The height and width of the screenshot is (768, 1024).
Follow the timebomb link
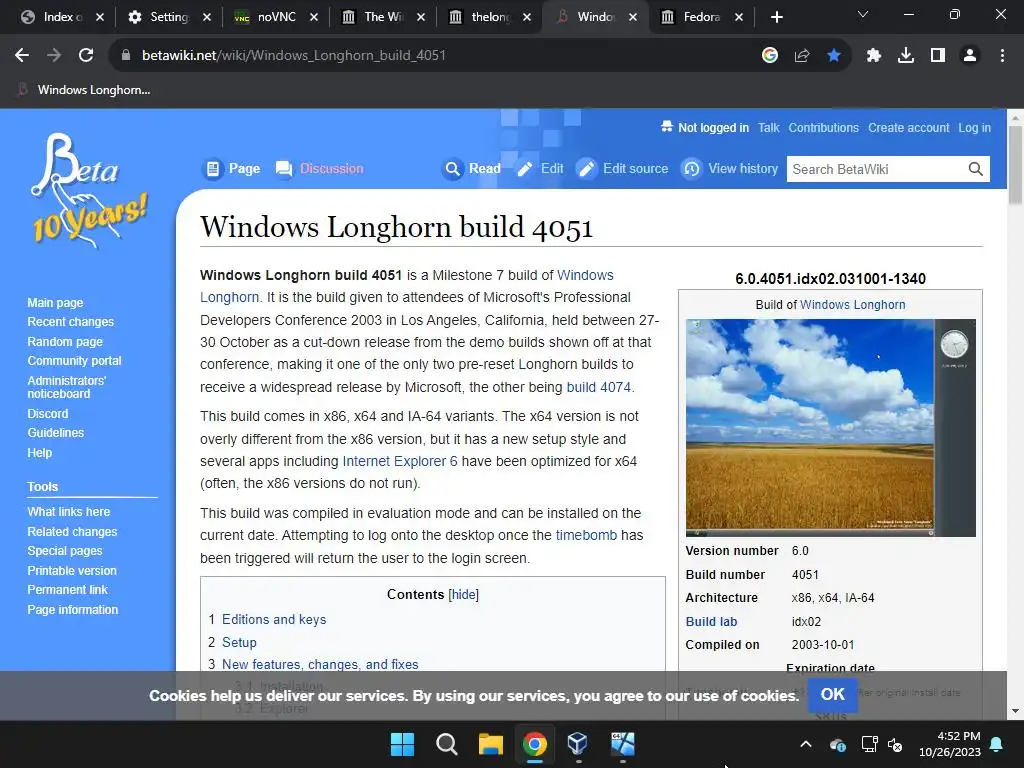[586, 536]
